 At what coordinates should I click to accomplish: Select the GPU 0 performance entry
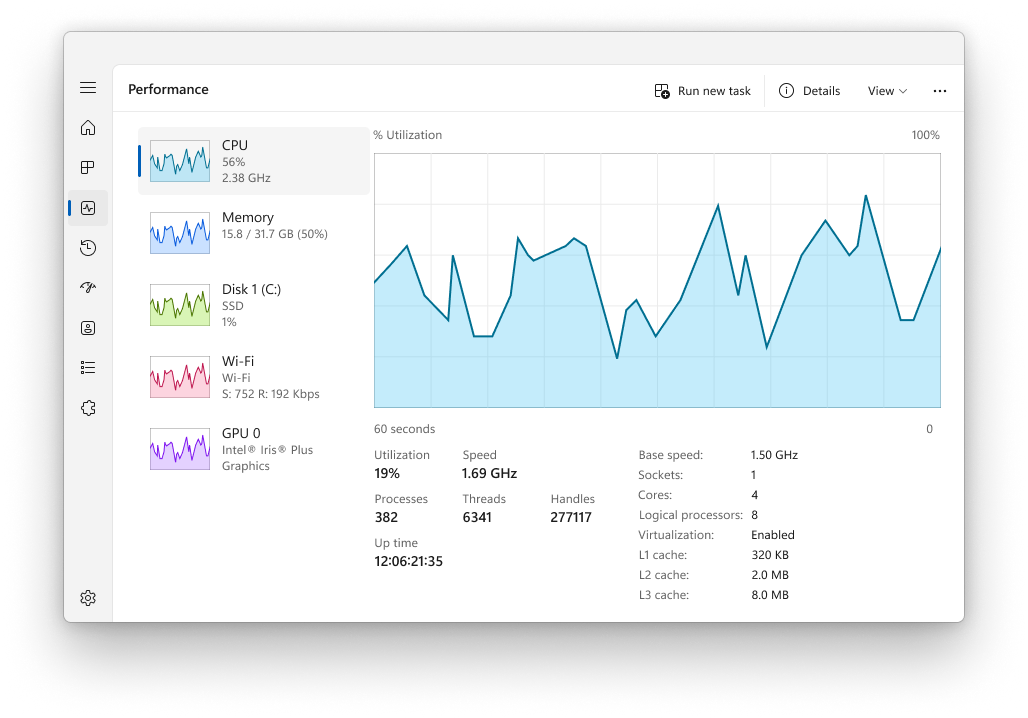[x=248, y=449]
